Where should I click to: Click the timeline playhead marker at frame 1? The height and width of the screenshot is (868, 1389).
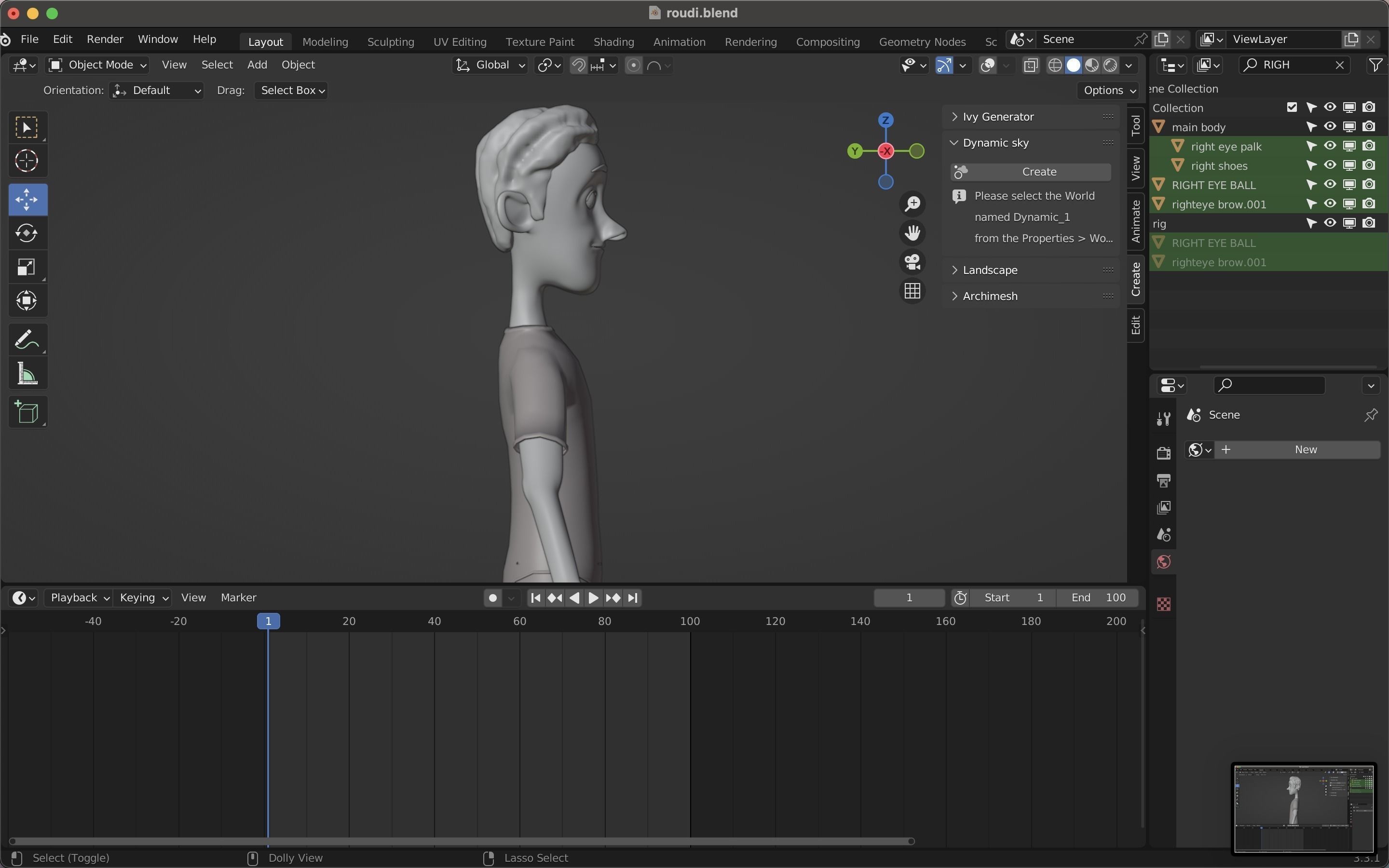268,621
